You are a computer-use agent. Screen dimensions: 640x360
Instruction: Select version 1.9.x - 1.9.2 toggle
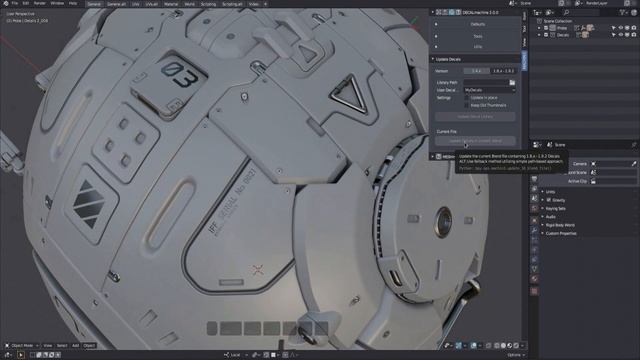(x=503, y=71)
